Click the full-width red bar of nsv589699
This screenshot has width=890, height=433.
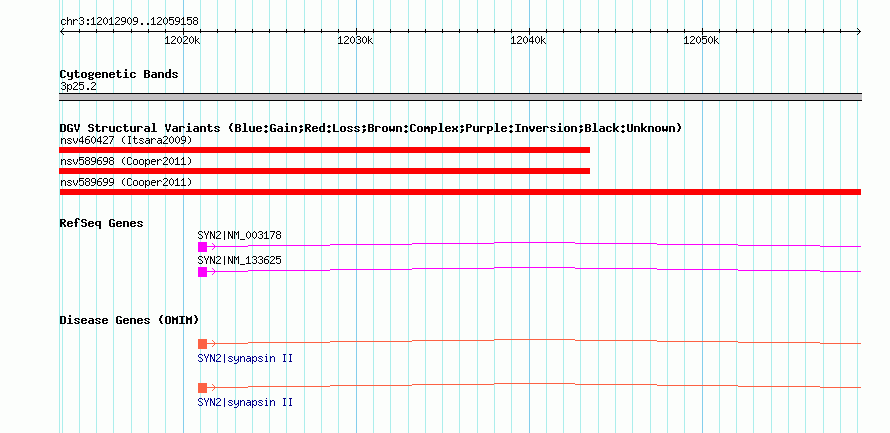click(460, 192)
